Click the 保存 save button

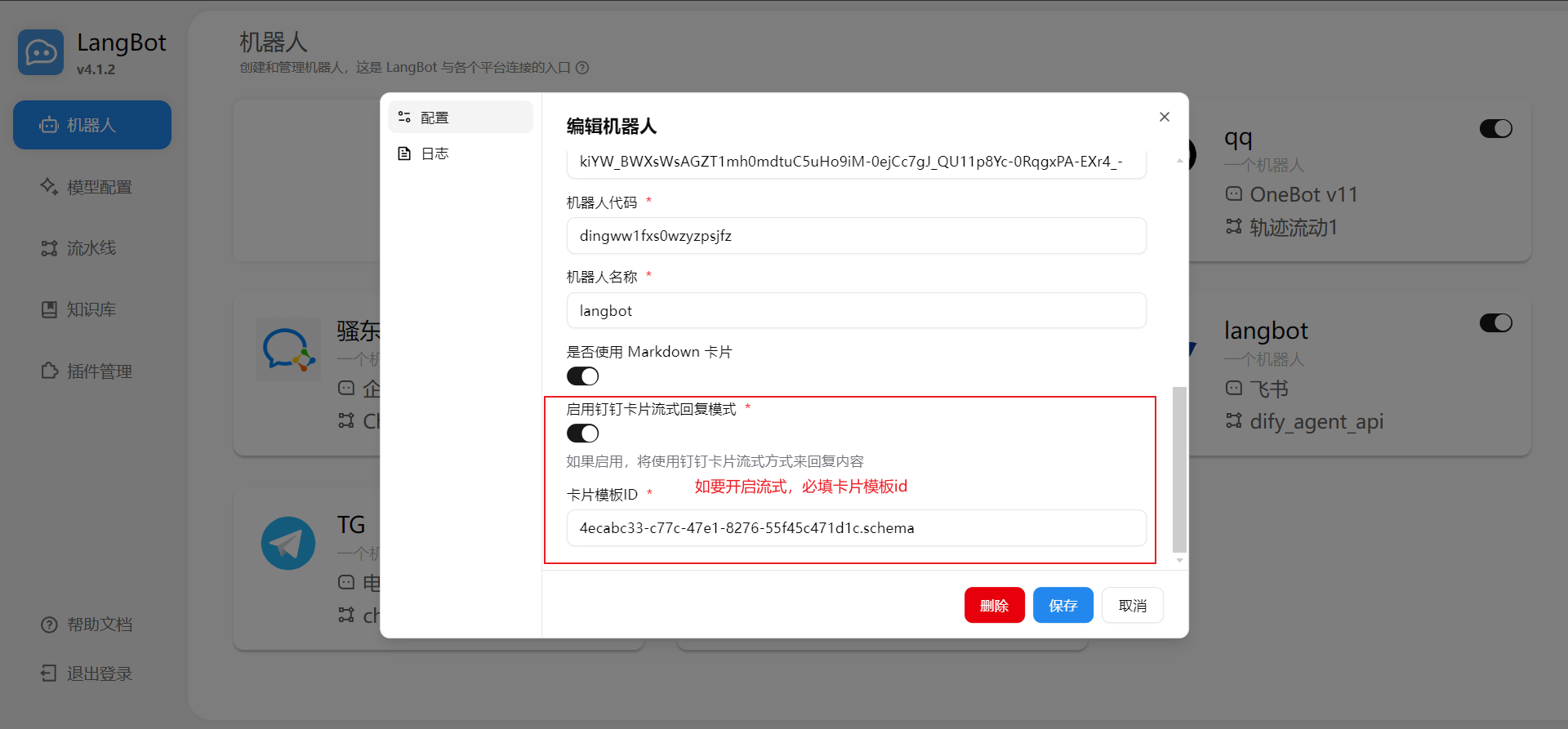(1062, 606)
